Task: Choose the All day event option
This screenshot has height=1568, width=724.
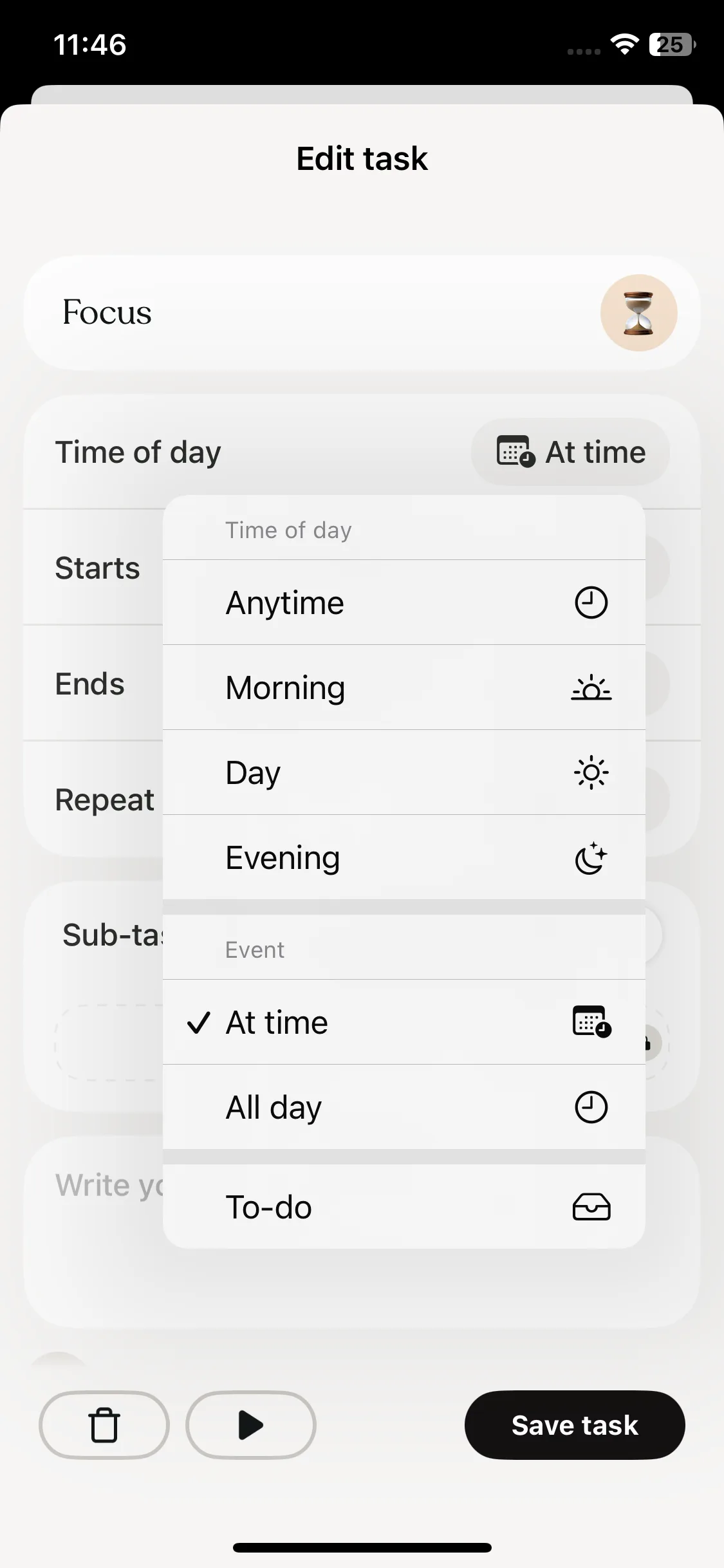Action: click(x=274, y=1107)
